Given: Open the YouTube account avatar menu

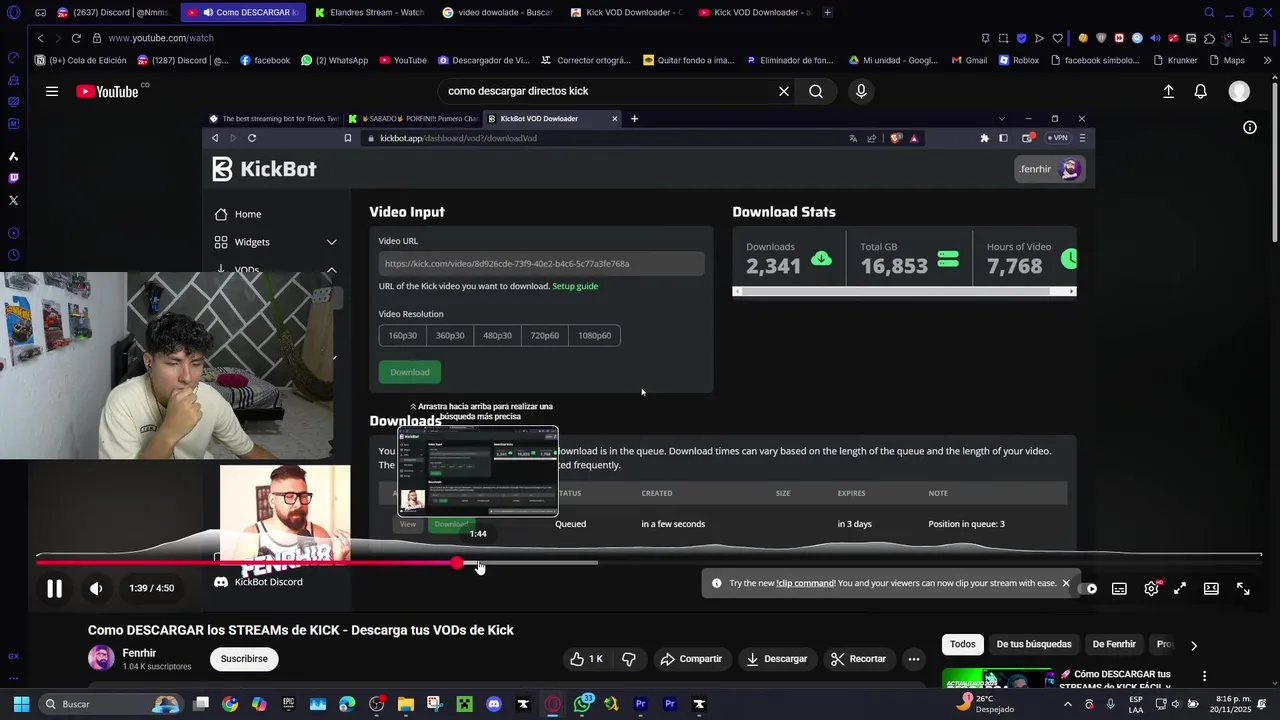Looking at the screenshot, I should pos(1239,91).
